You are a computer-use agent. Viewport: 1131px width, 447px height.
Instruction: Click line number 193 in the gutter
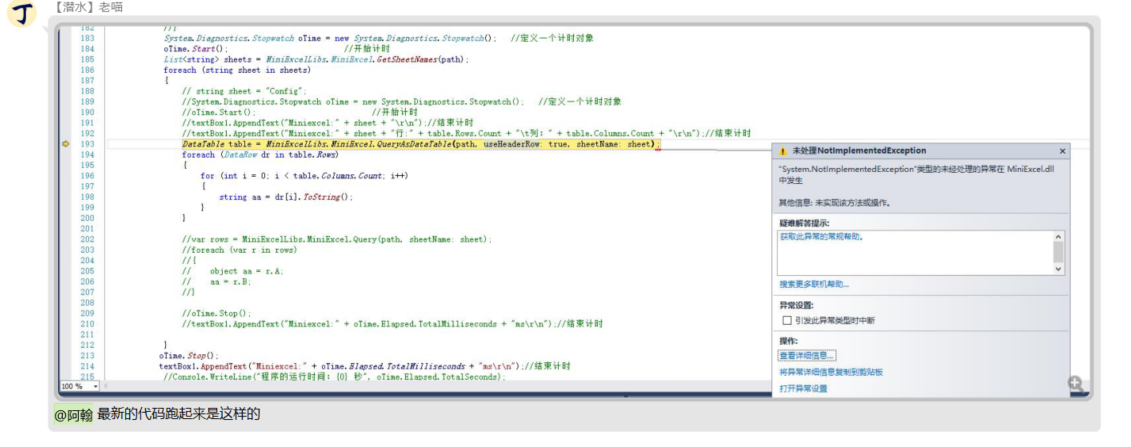[87, 144]
